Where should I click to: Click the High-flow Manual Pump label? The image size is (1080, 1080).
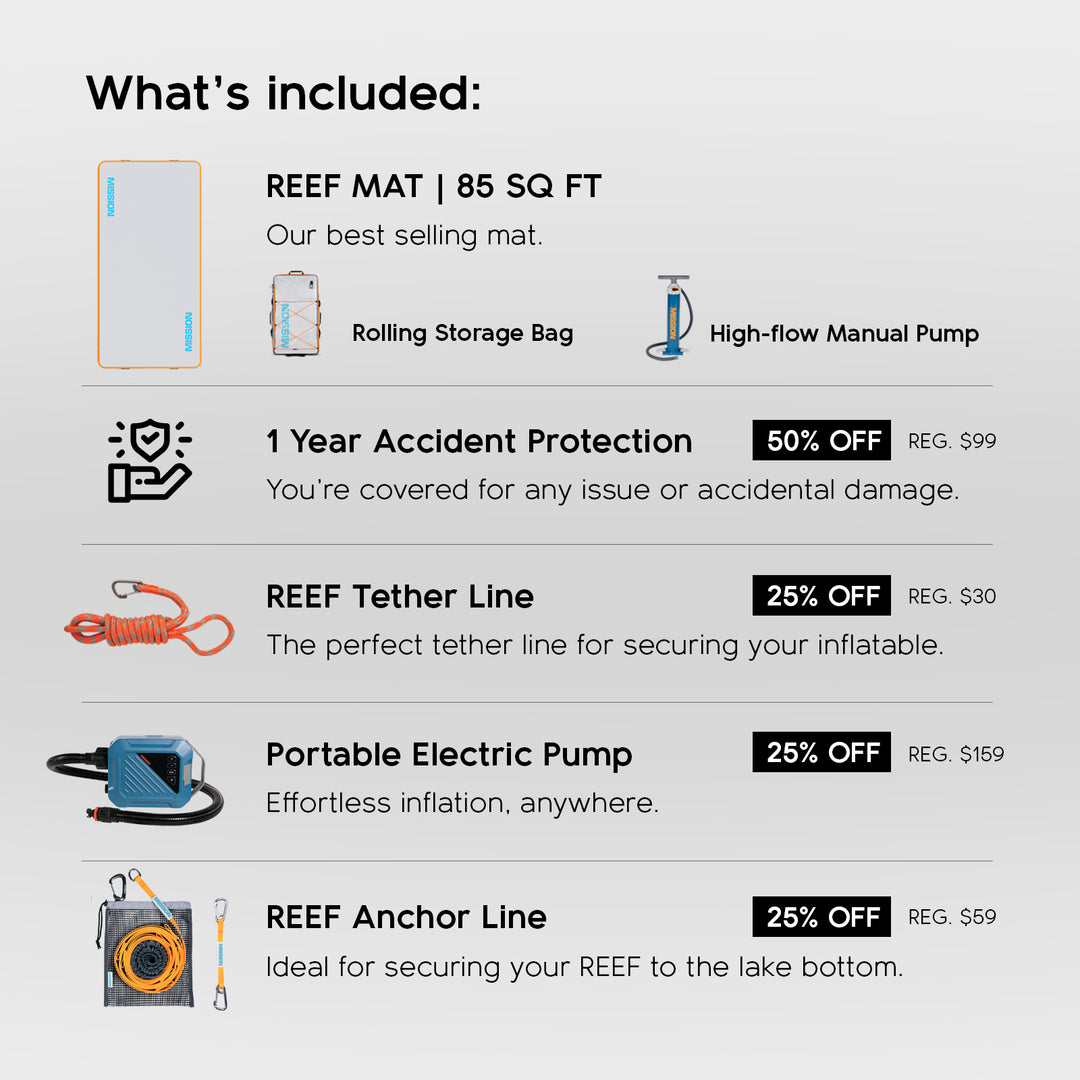pos(844,334)
